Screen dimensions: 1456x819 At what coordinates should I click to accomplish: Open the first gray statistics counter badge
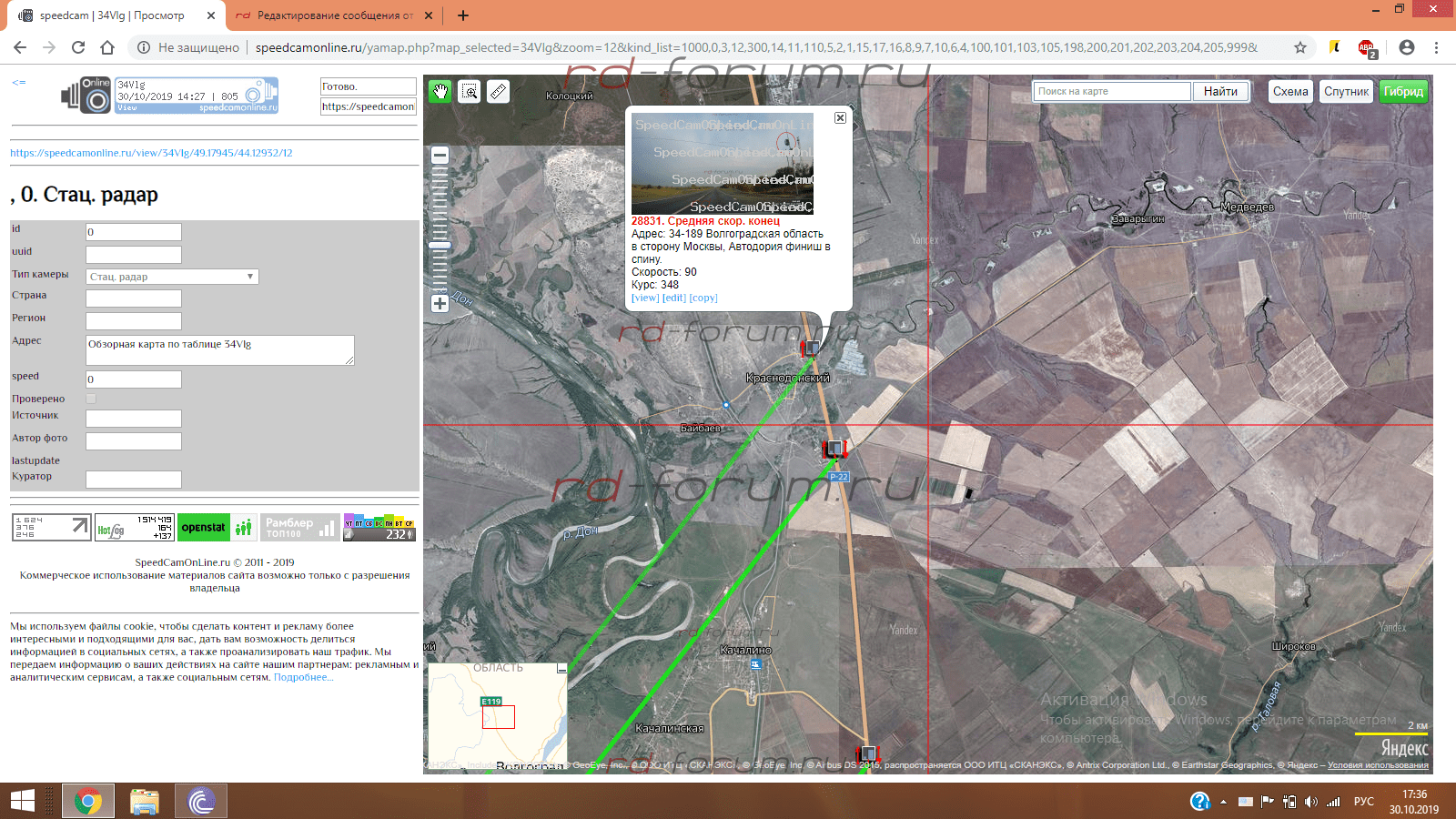[52, 527]
